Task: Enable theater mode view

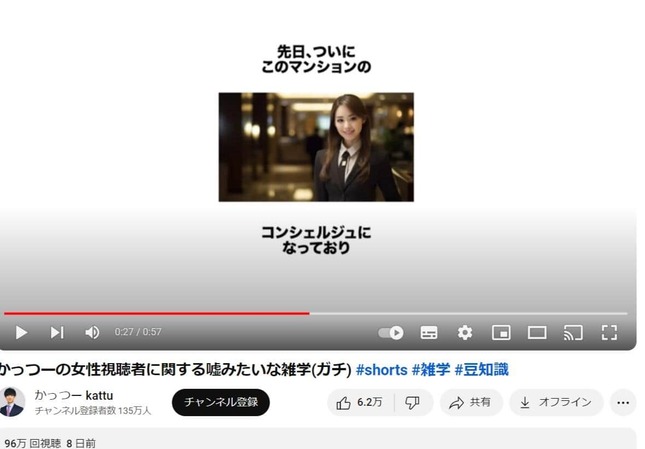Action: tap(537, 332)
